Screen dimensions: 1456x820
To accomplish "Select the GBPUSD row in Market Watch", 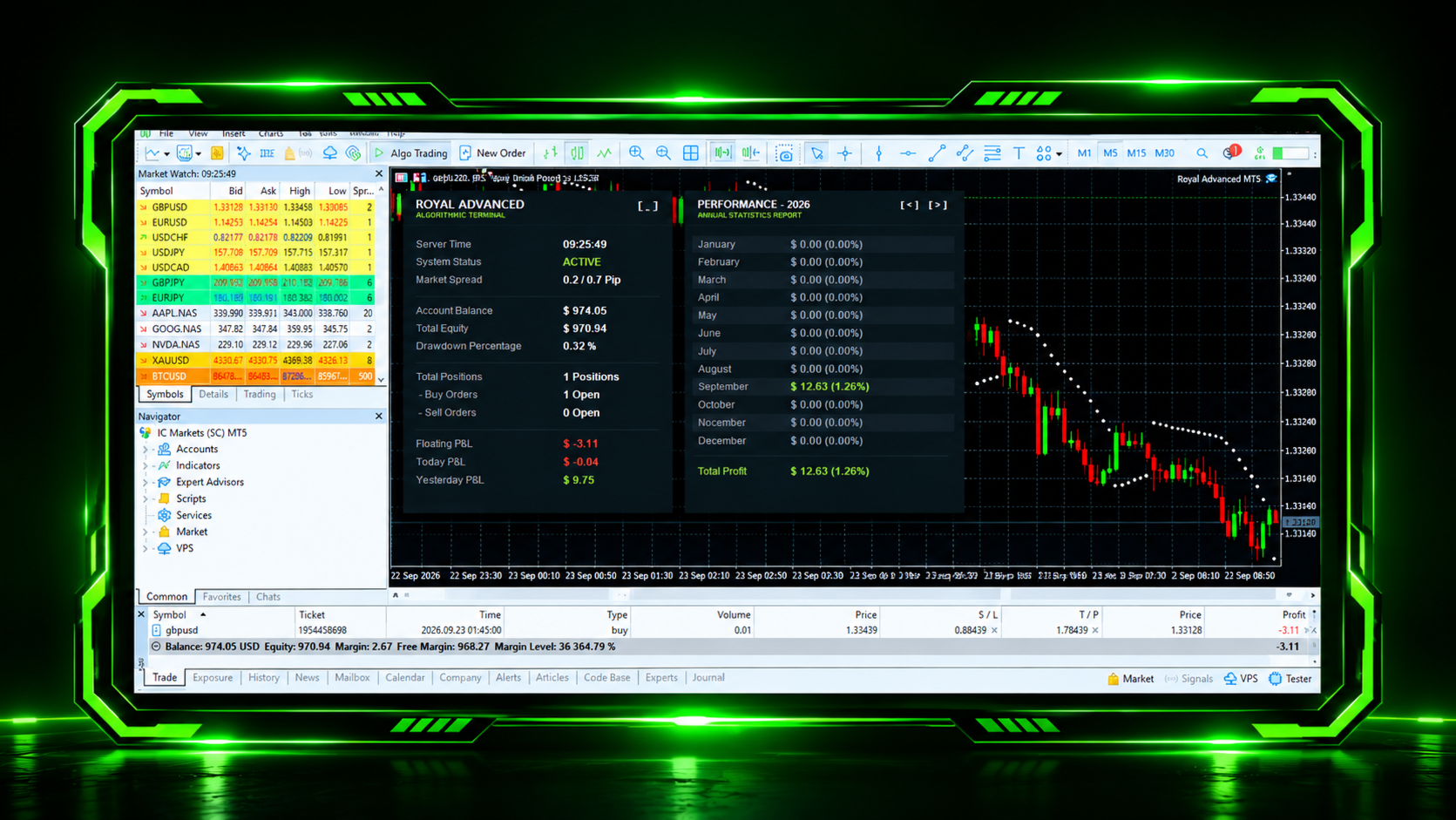I will point(258,207).
